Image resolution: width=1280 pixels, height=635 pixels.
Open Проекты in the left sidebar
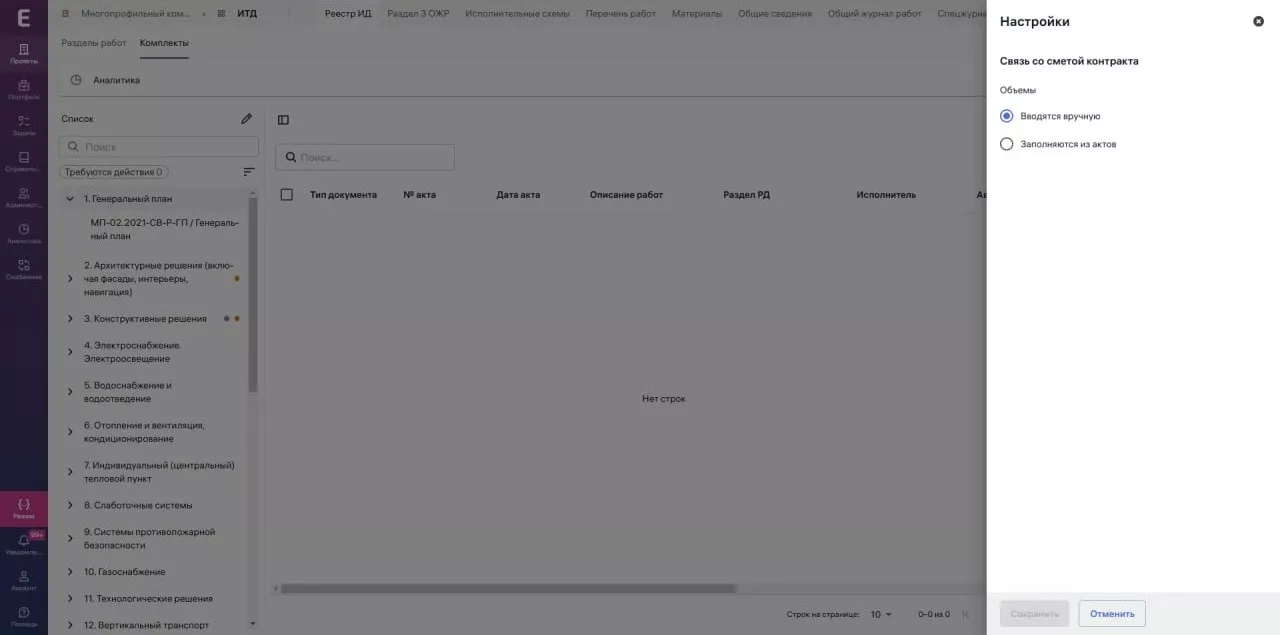[x=24, y=53]
